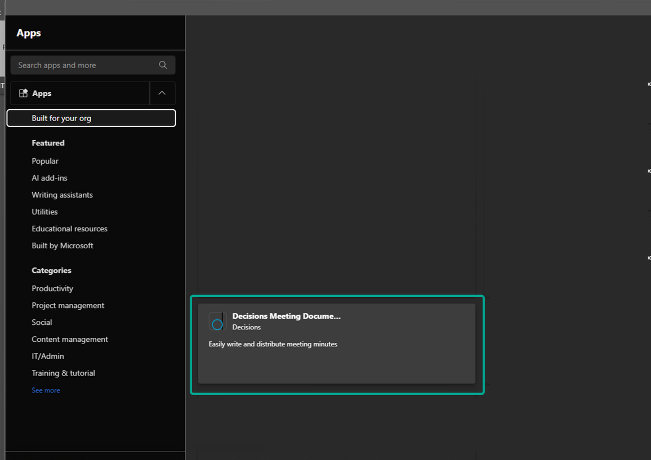Open Educational resources
This screenshot has width=651, height=460.
click(x=69, y=229)
